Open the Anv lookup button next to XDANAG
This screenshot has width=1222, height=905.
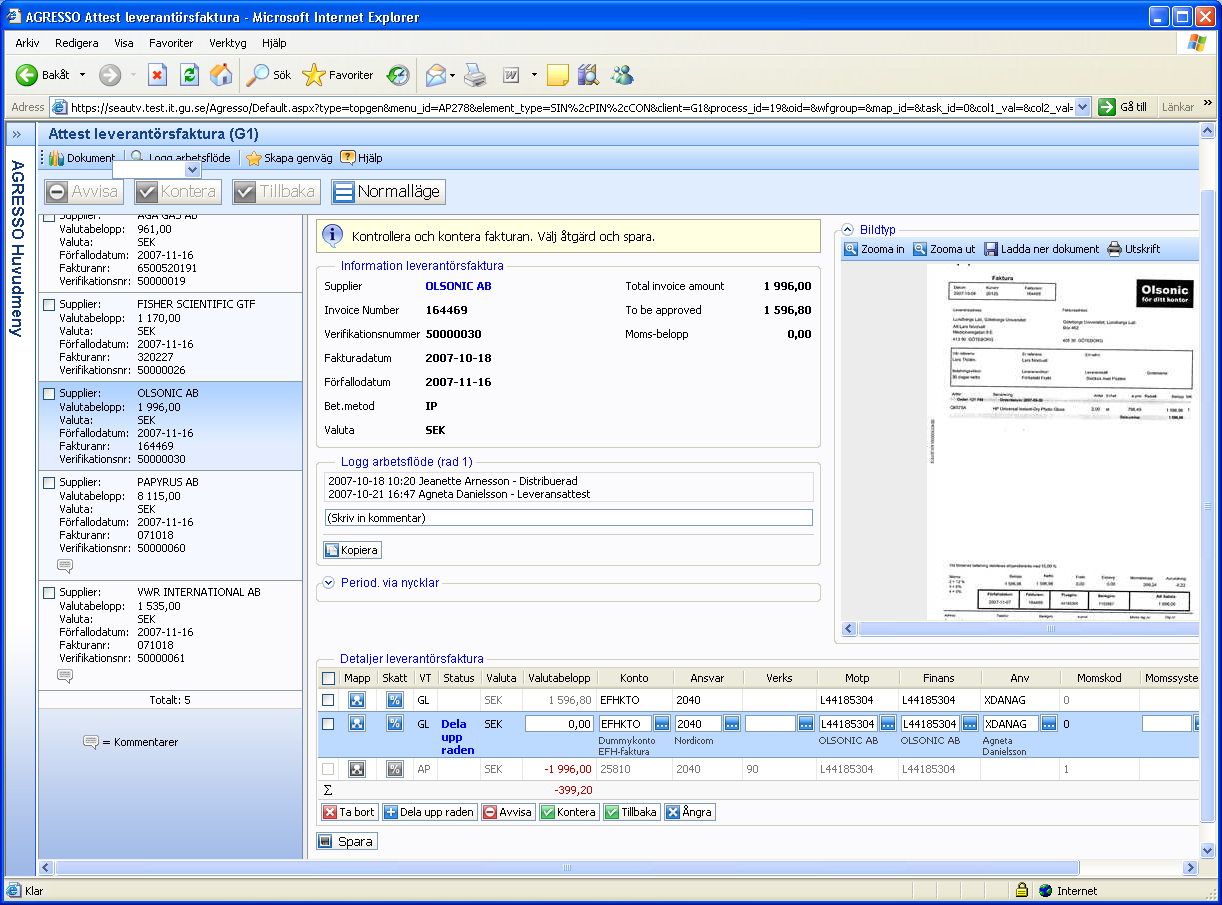pyautogui.click(x=1049, y=724)
